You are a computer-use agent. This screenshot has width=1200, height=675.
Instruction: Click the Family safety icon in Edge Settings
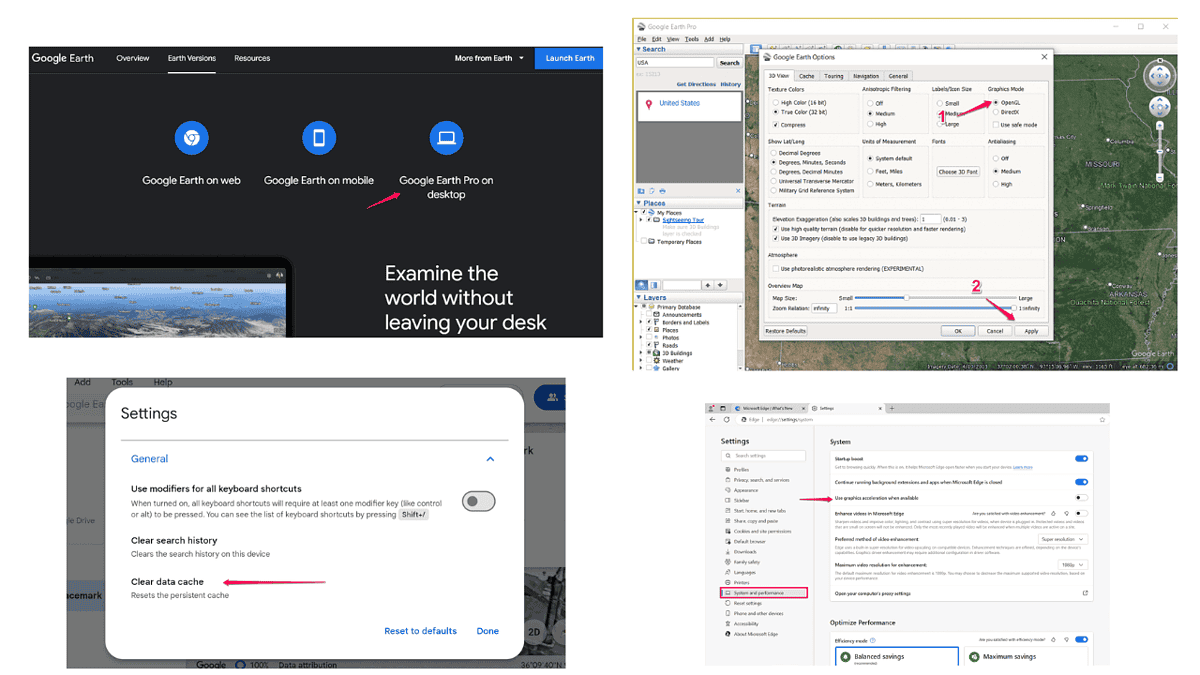(x=727, y=562)
